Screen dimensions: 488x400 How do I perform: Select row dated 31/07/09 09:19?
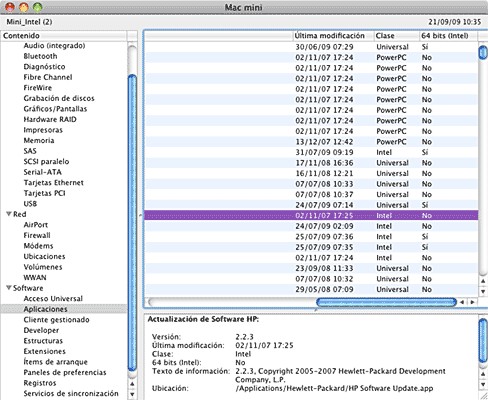(311, 152)
